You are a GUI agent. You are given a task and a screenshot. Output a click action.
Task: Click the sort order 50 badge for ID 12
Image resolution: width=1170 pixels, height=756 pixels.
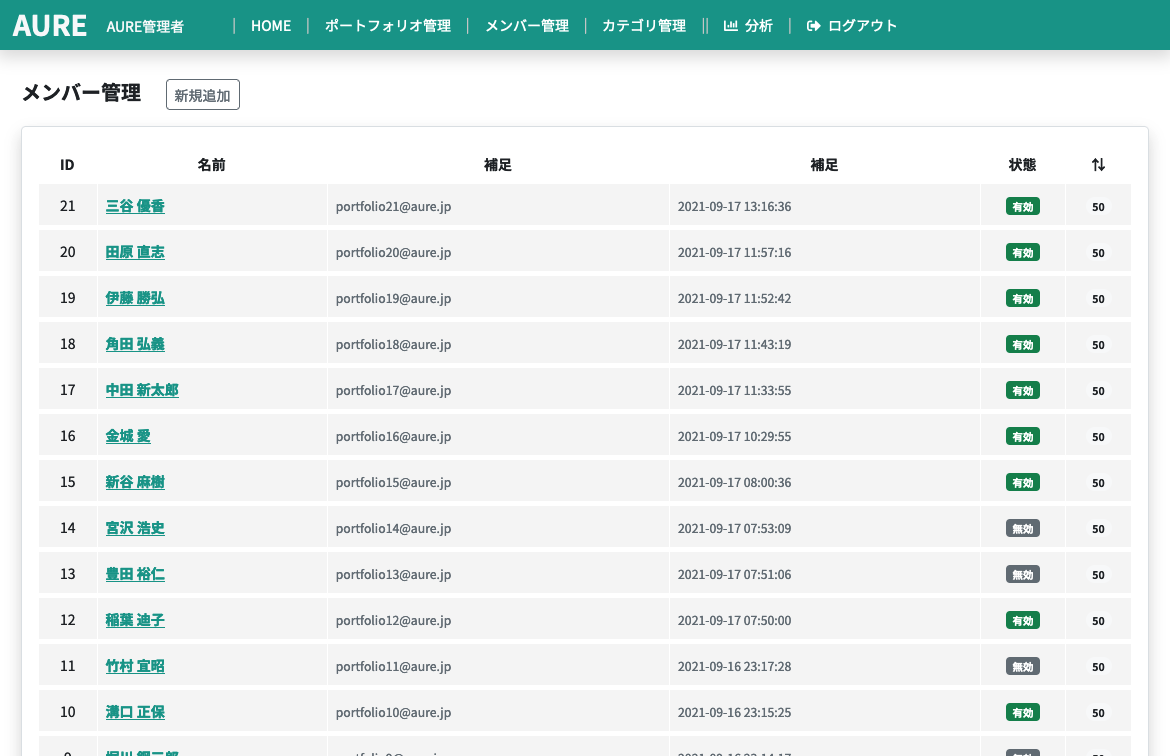click(1098, 621)
